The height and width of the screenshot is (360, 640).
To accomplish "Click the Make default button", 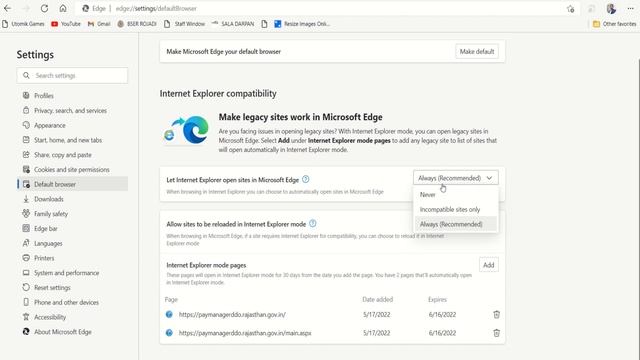I will 477,51.
